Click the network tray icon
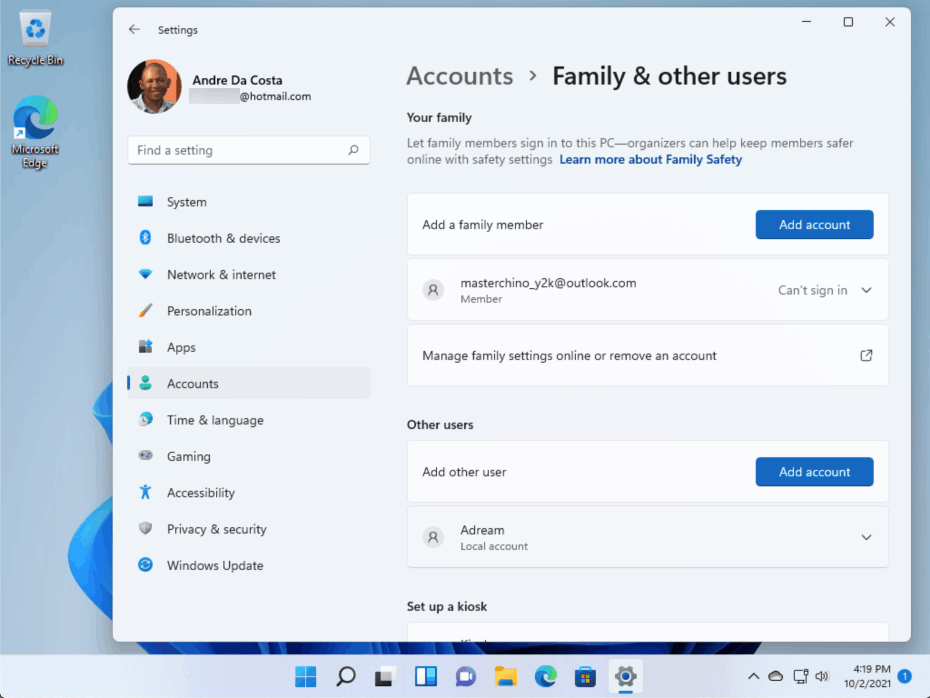 [x=800, y=676]
